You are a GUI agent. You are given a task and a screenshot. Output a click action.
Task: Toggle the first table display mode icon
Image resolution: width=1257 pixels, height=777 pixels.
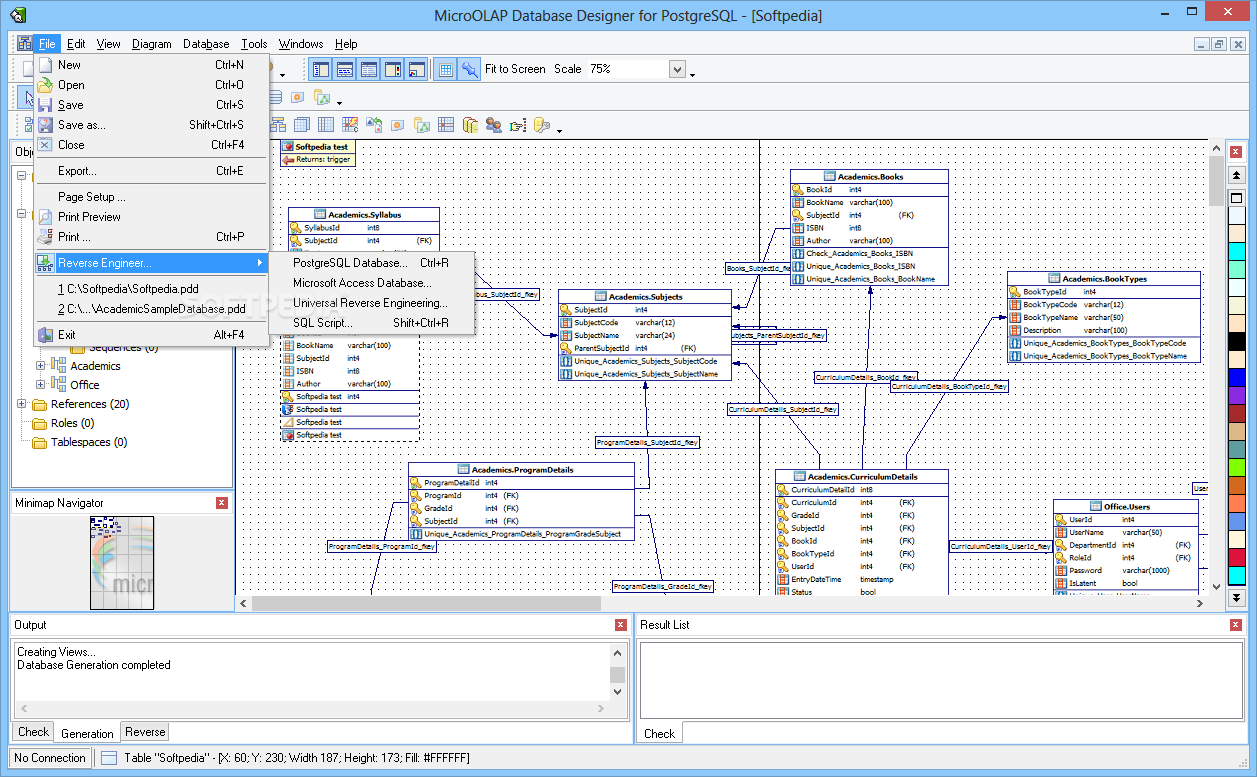click(321, 70)
